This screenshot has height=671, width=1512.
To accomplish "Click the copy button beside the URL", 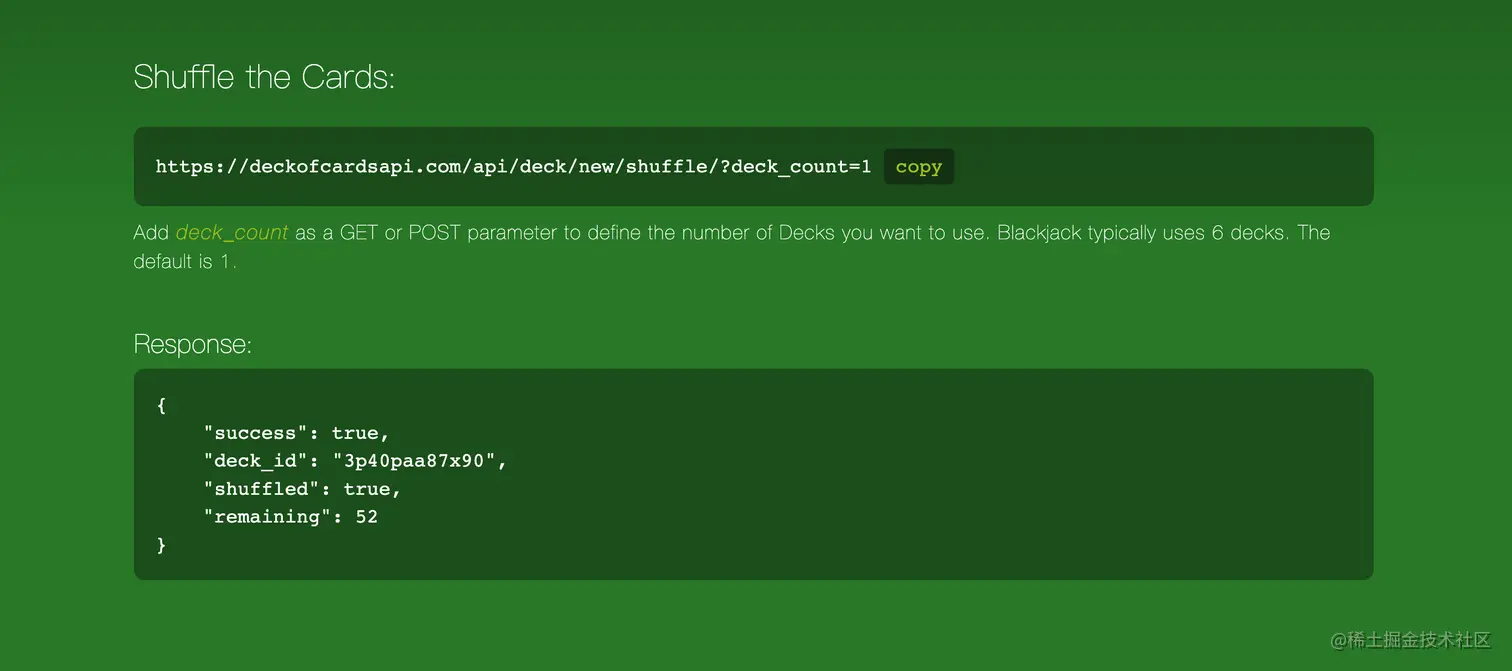I will (918, 167).
